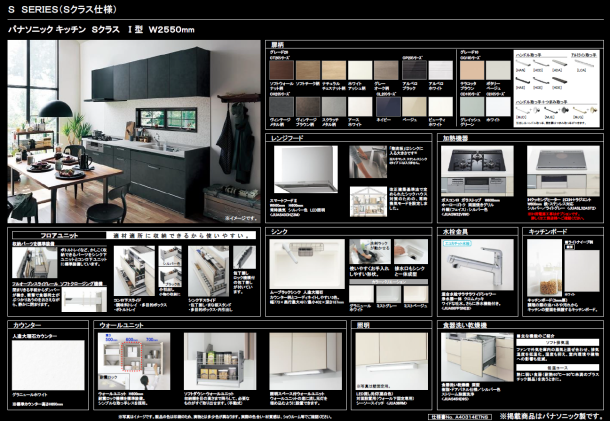Click the 扉柄 section heading
Screen dimensions: 610x421
[277, 45]
